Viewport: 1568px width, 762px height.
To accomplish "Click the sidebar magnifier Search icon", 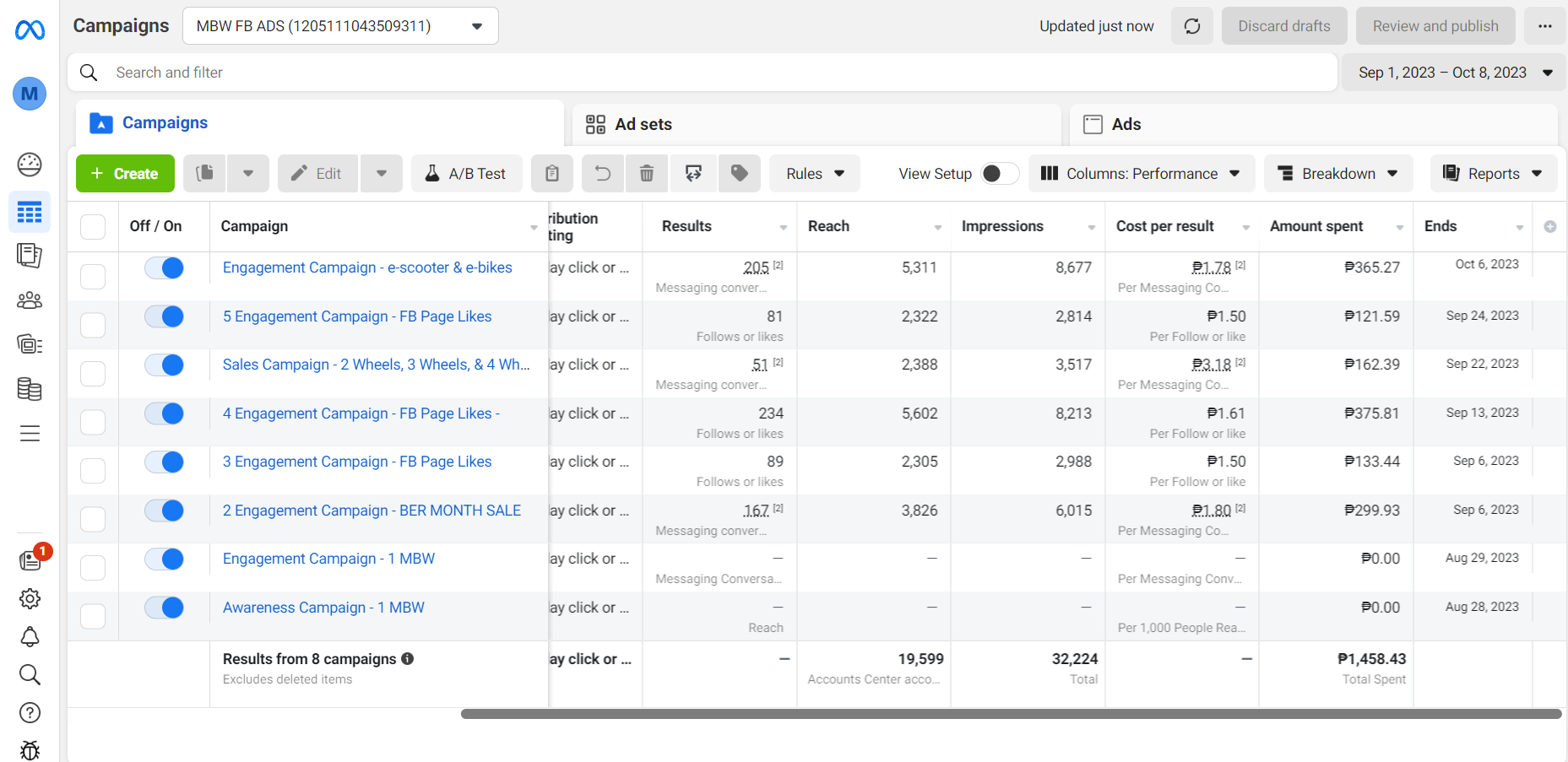I will pyautogui.click(x=30, y=675).
